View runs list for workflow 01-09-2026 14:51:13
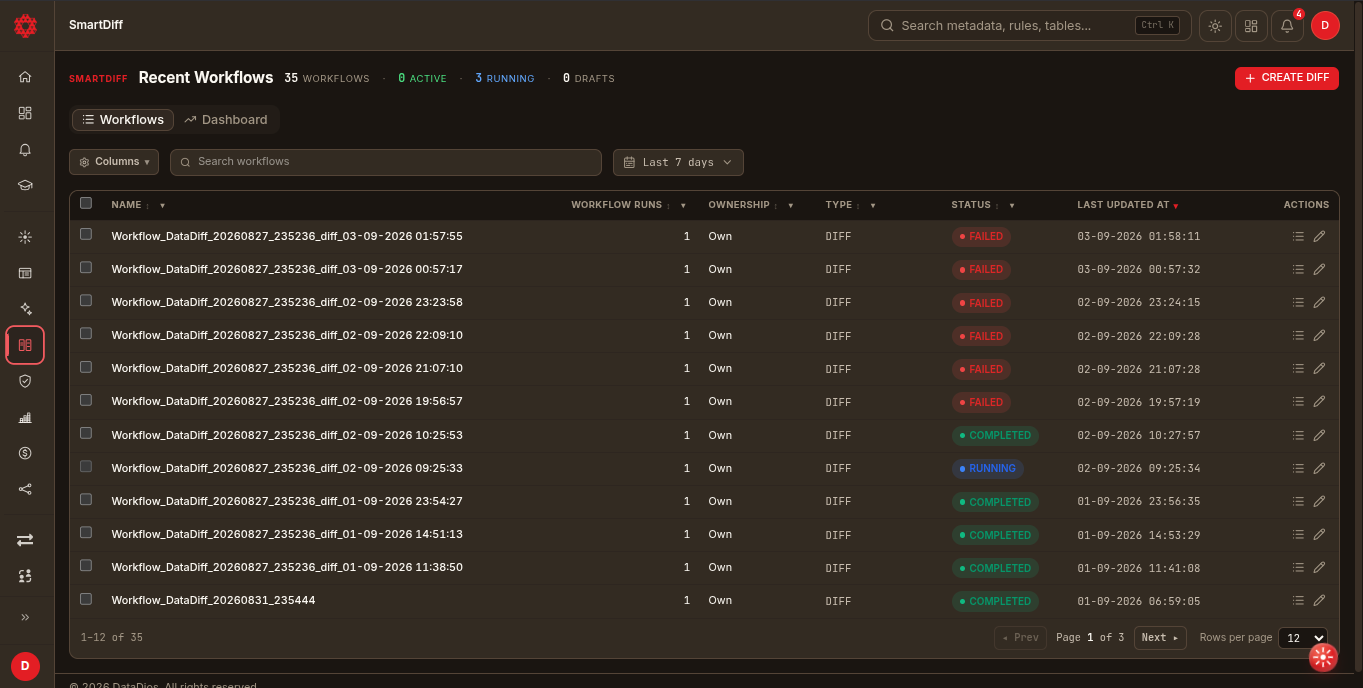The image size is (1363, 688). pos(1298,534)
